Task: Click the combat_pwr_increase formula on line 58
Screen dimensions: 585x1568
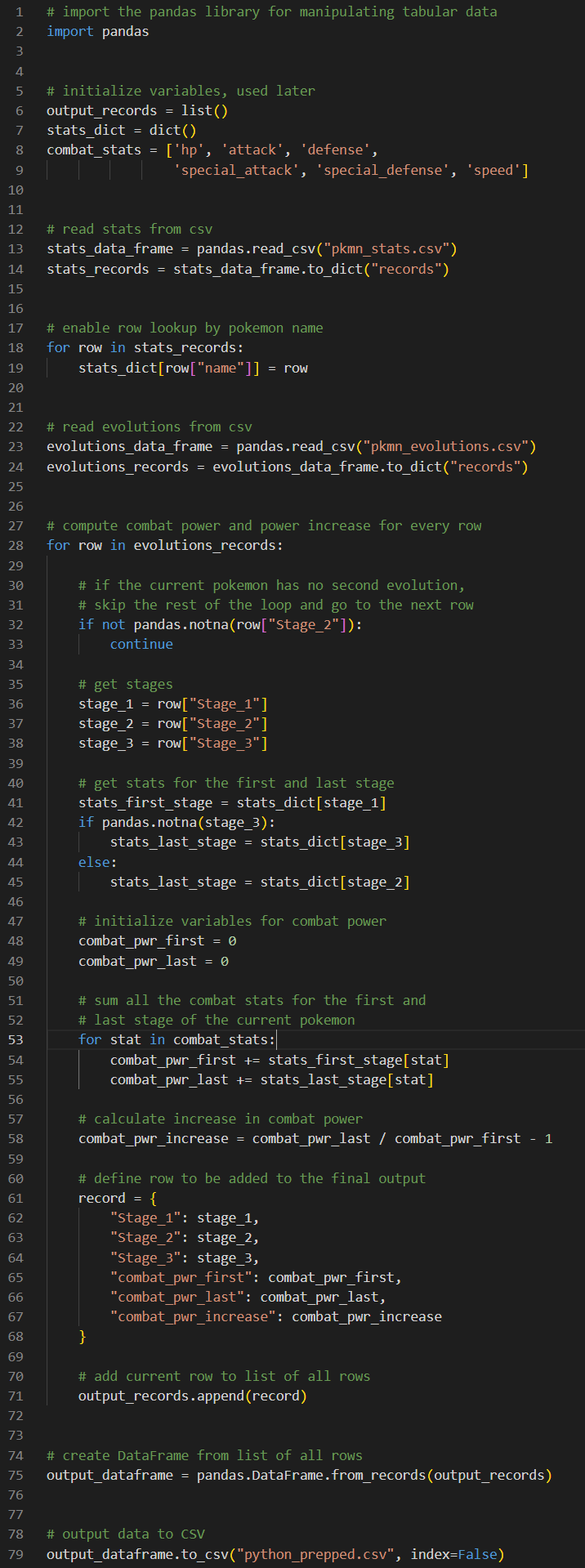Action: pyautogui.click(x=315, y=1138)
